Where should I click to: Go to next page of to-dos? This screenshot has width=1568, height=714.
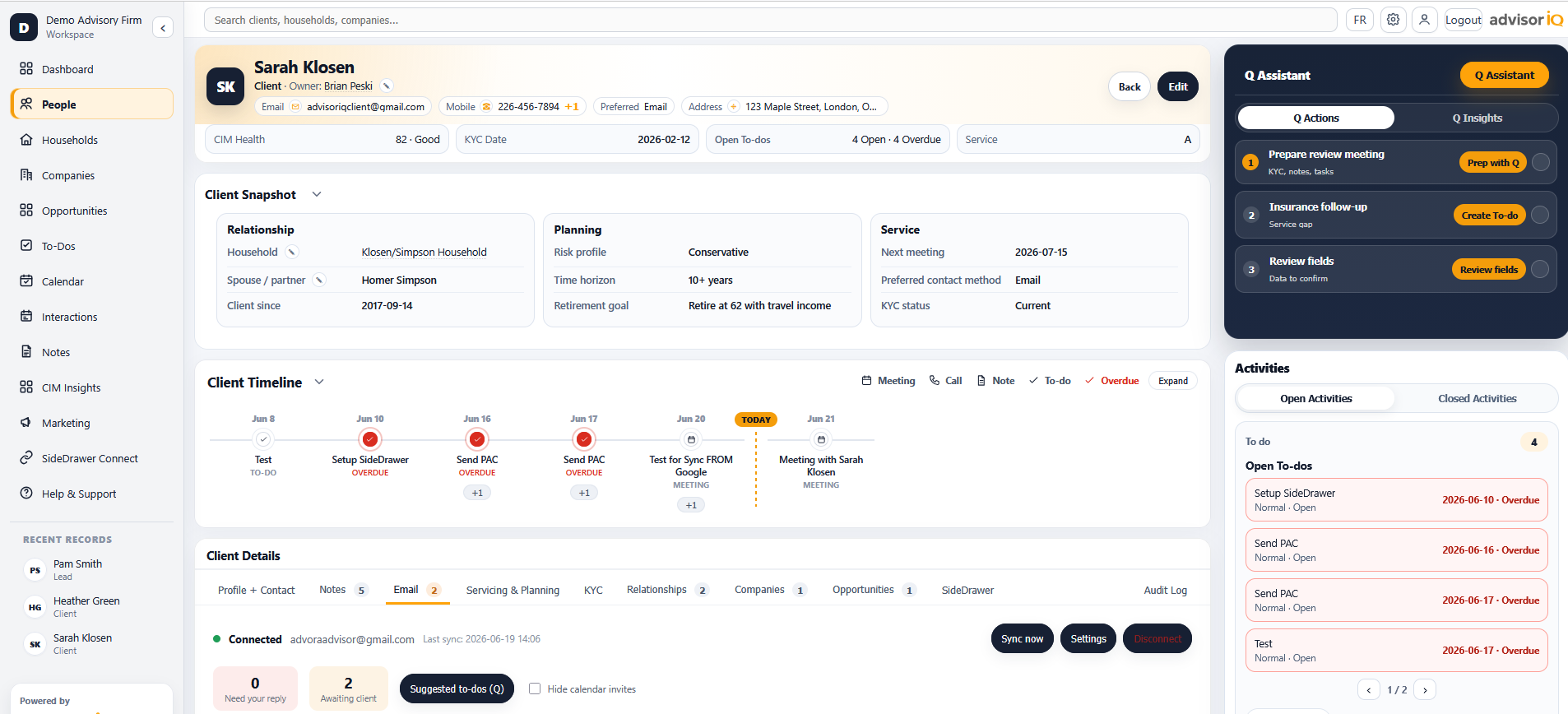pyautogui.click(x=1425, y=690)
